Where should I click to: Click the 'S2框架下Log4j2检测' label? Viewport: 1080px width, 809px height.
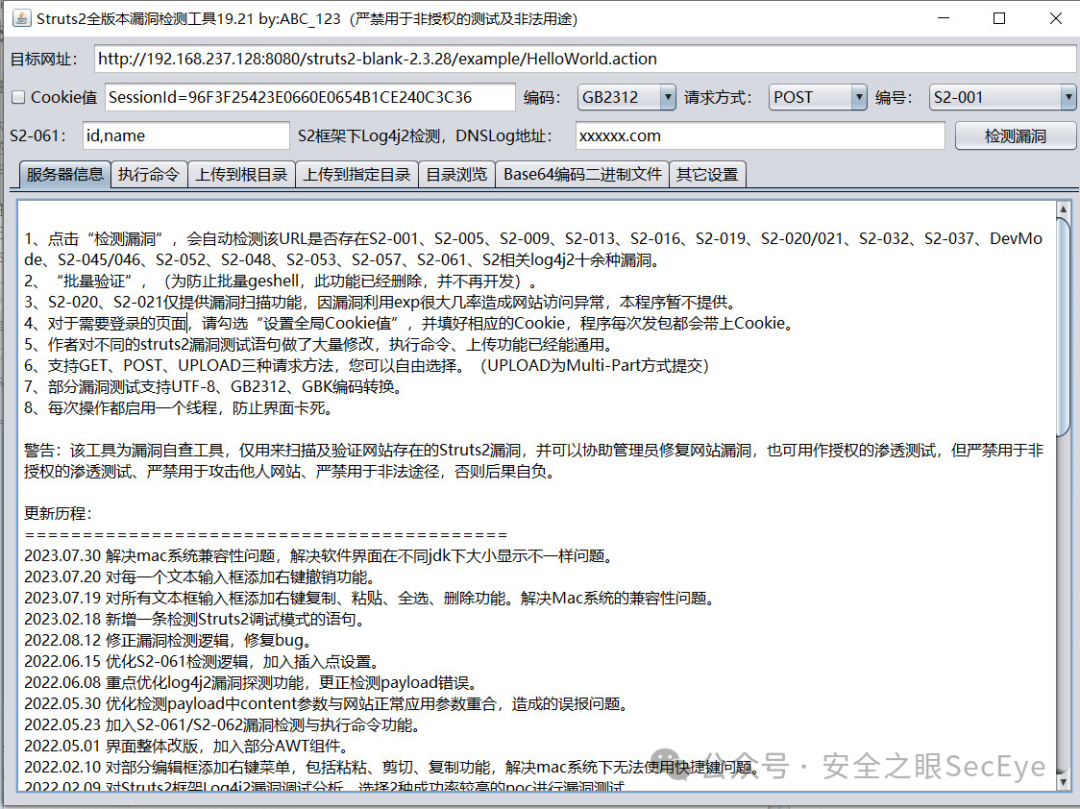tap(425, 136)
